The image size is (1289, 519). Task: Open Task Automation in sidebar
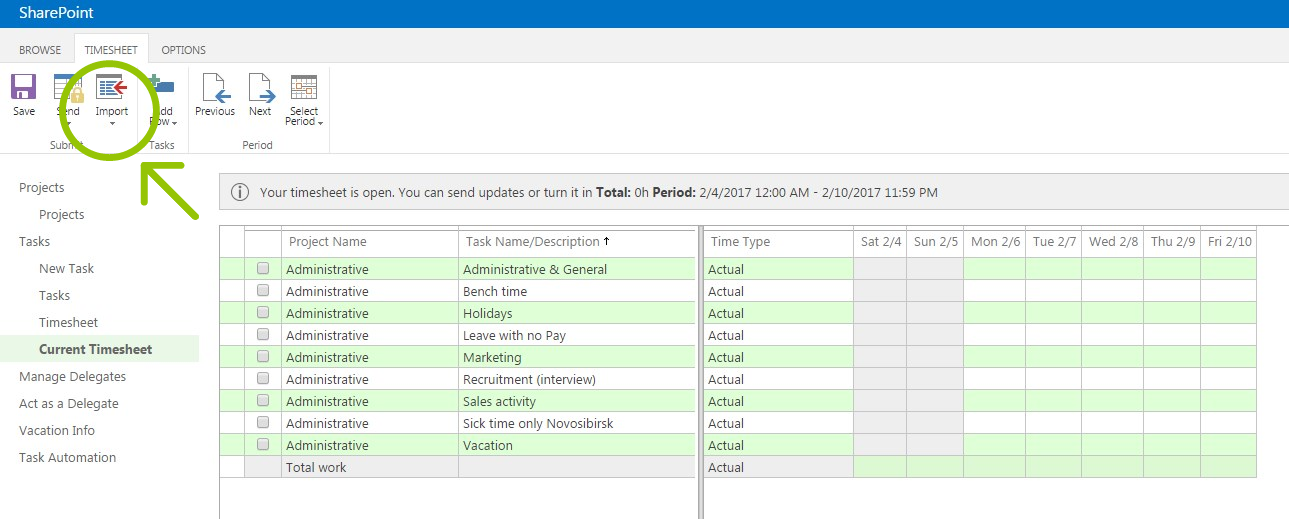(x=67, y=458)
